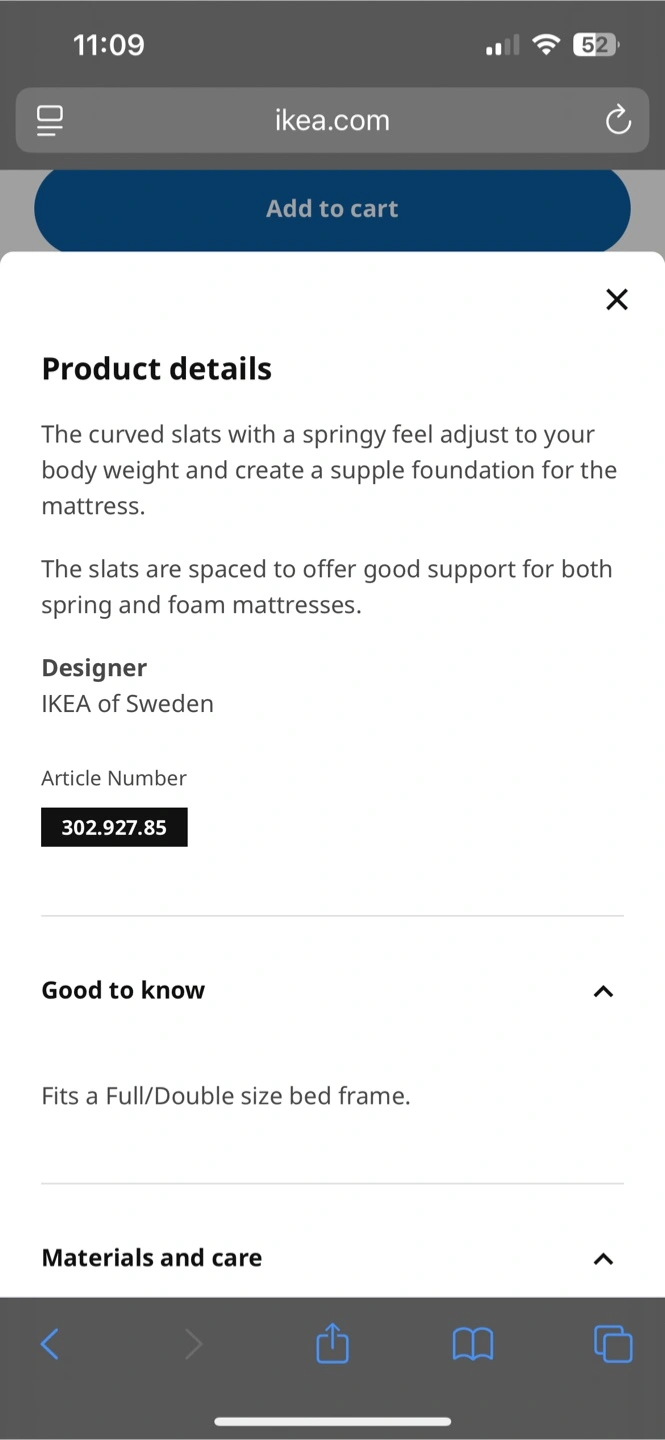Tap the home indicator bar
Screen dimensions: 665x1440
(332, 1421)
